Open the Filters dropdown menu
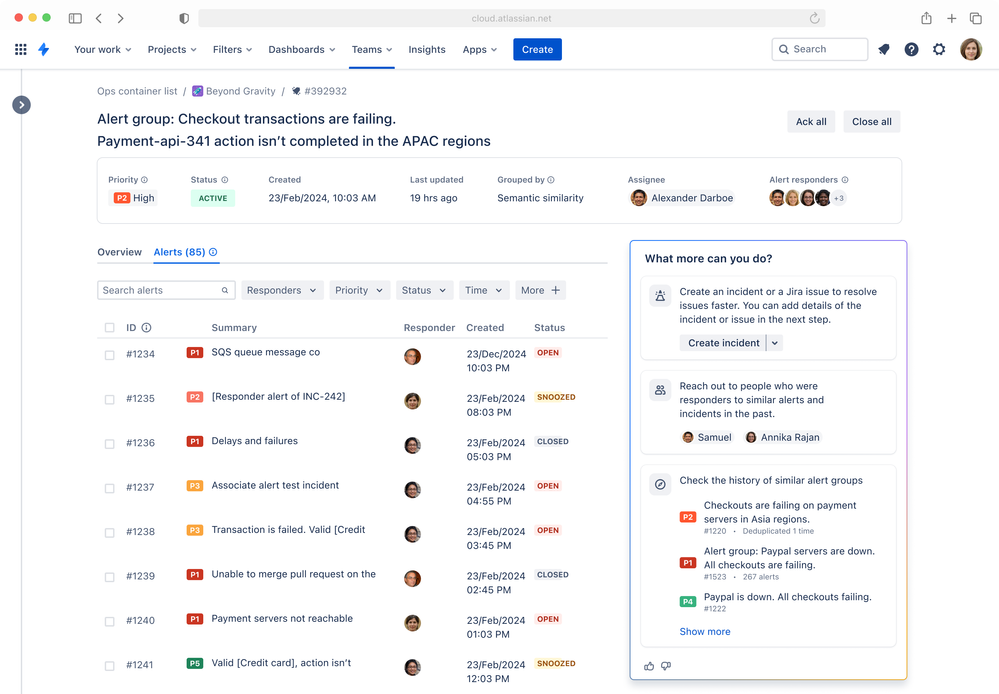 point(233,49)
